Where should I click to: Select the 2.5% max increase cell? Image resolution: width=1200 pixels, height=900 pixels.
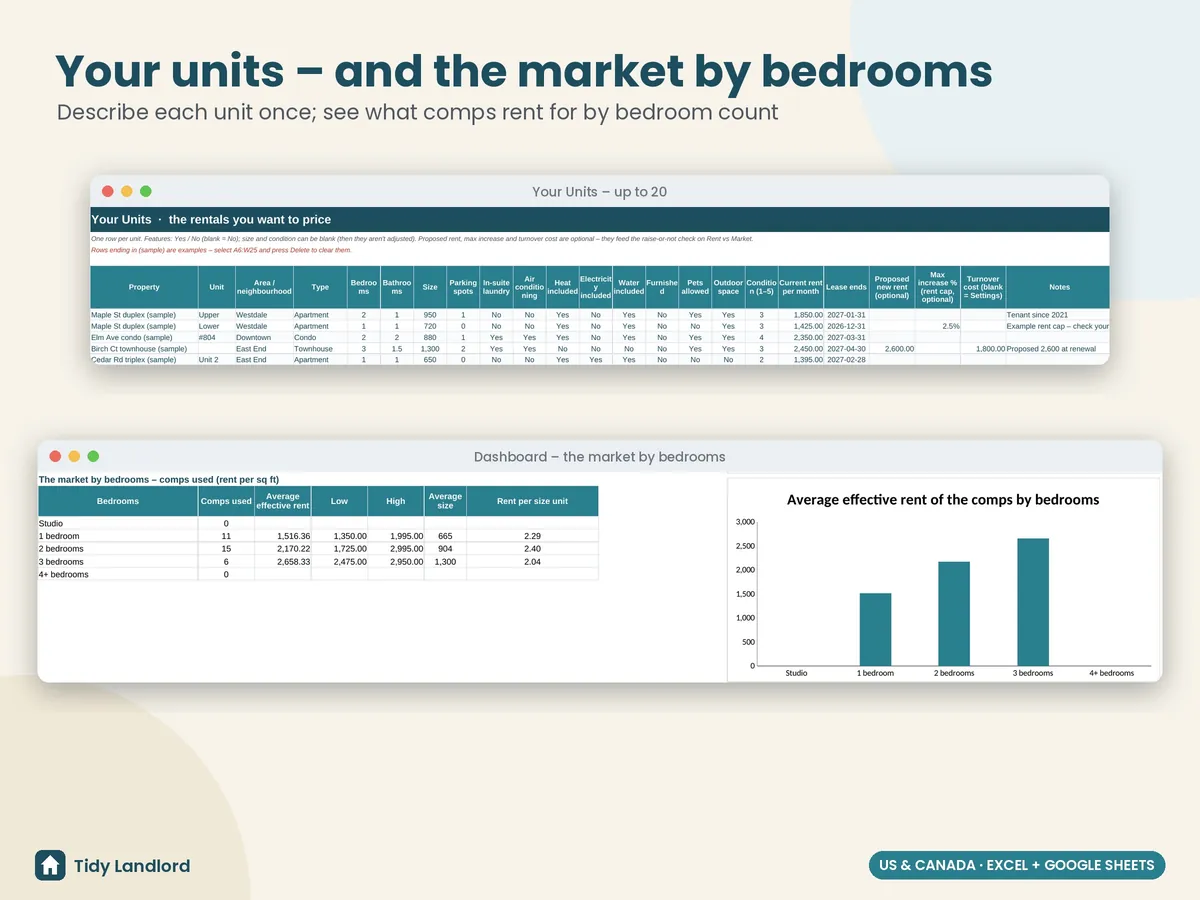(937, 326)
